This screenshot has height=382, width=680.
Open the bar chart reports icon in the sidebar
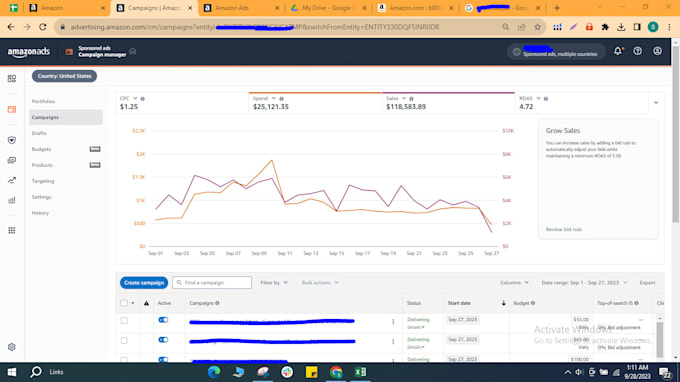coord(12,200)
